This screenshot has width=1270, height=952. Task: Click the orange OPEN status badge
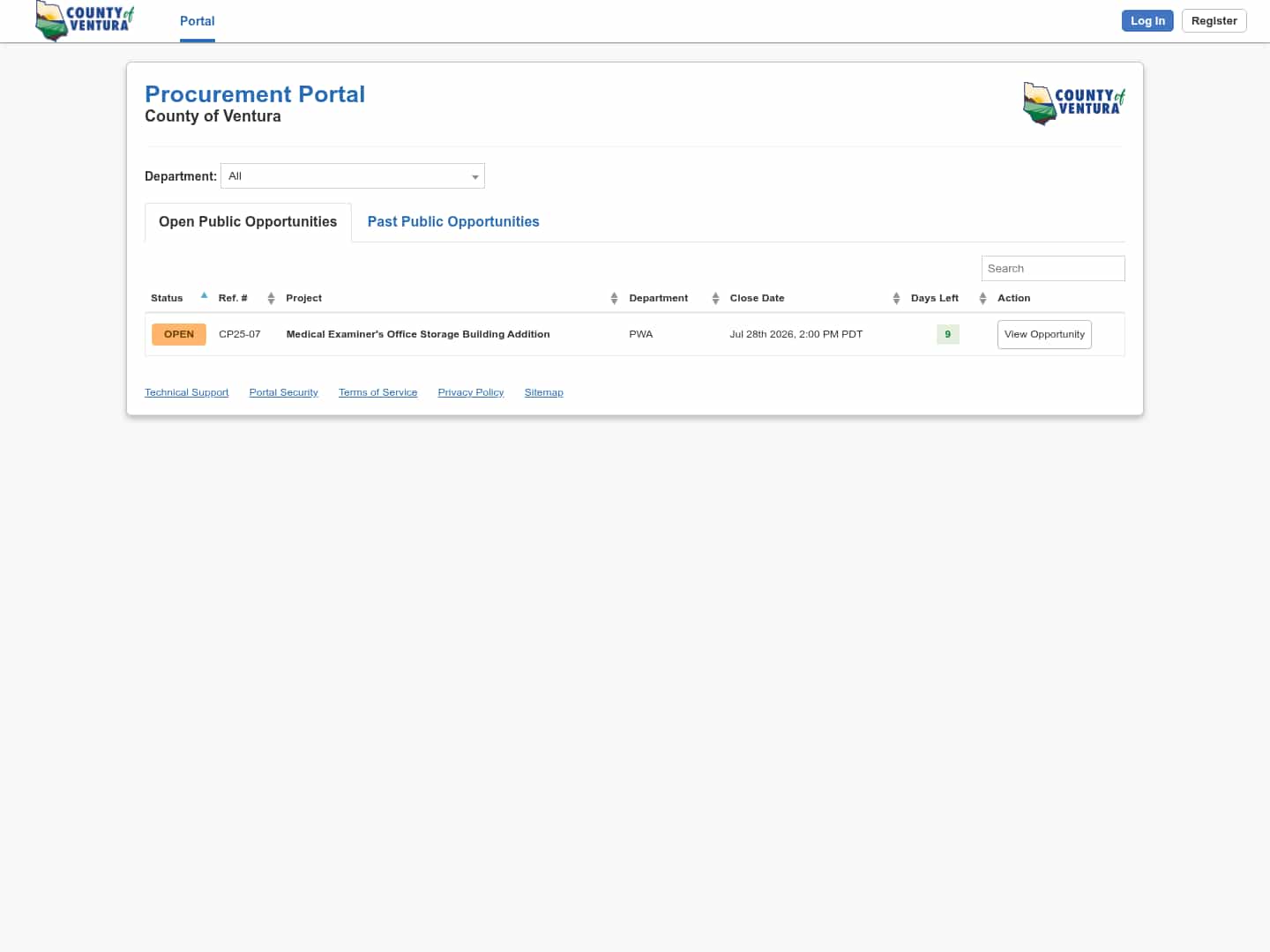point(179,334)
